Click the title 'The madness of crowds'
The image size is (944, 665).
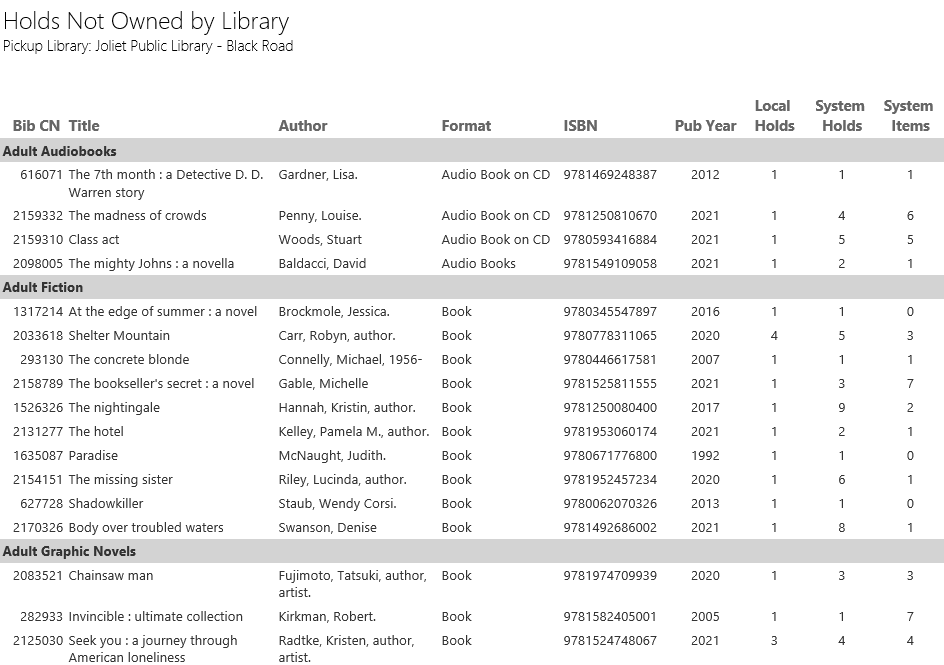(x=137, y=216)
